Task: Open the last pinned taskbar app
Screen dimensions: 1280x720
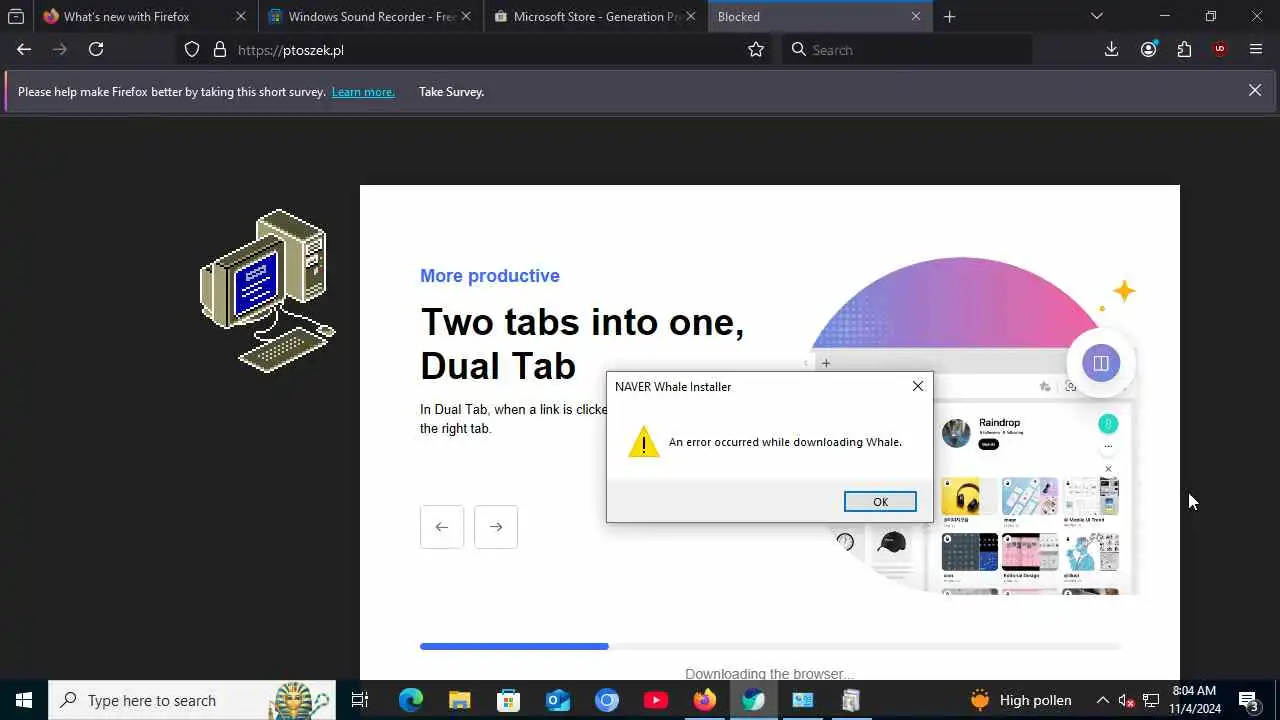Action: 851,700
